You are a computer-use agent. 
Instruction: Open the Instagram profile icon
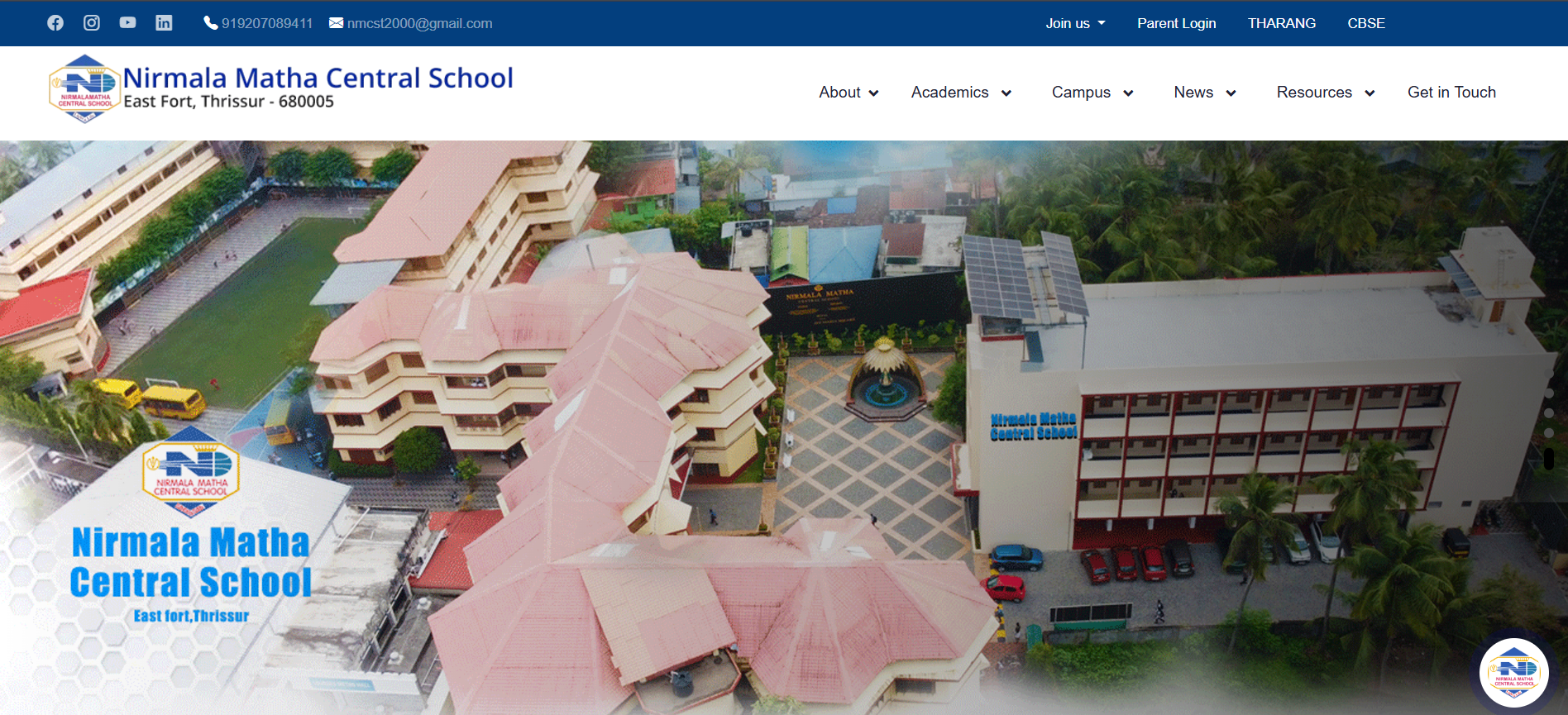(92, 23)
